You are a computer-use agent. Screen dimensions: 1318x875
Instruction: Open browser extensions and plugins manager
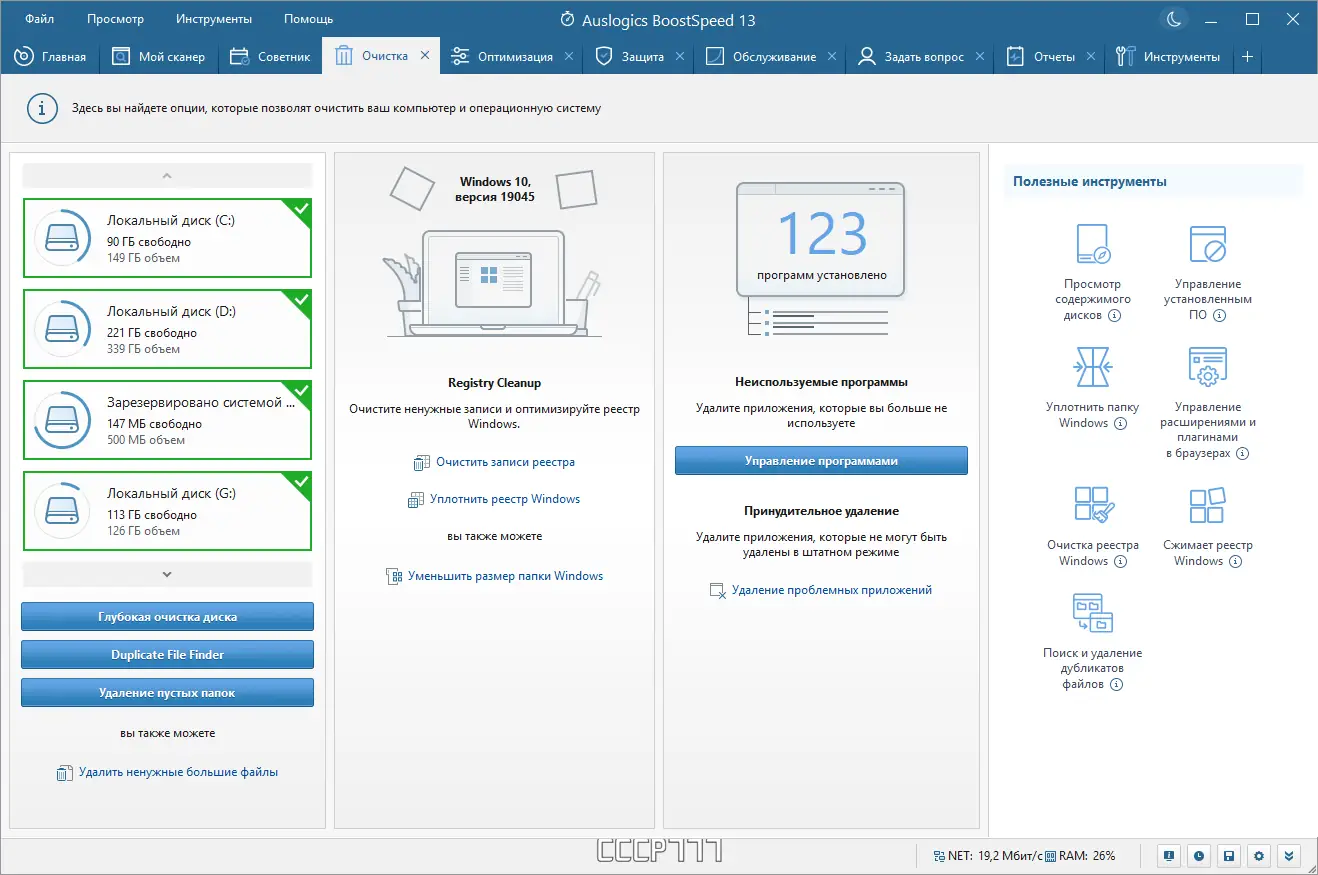1209,366
